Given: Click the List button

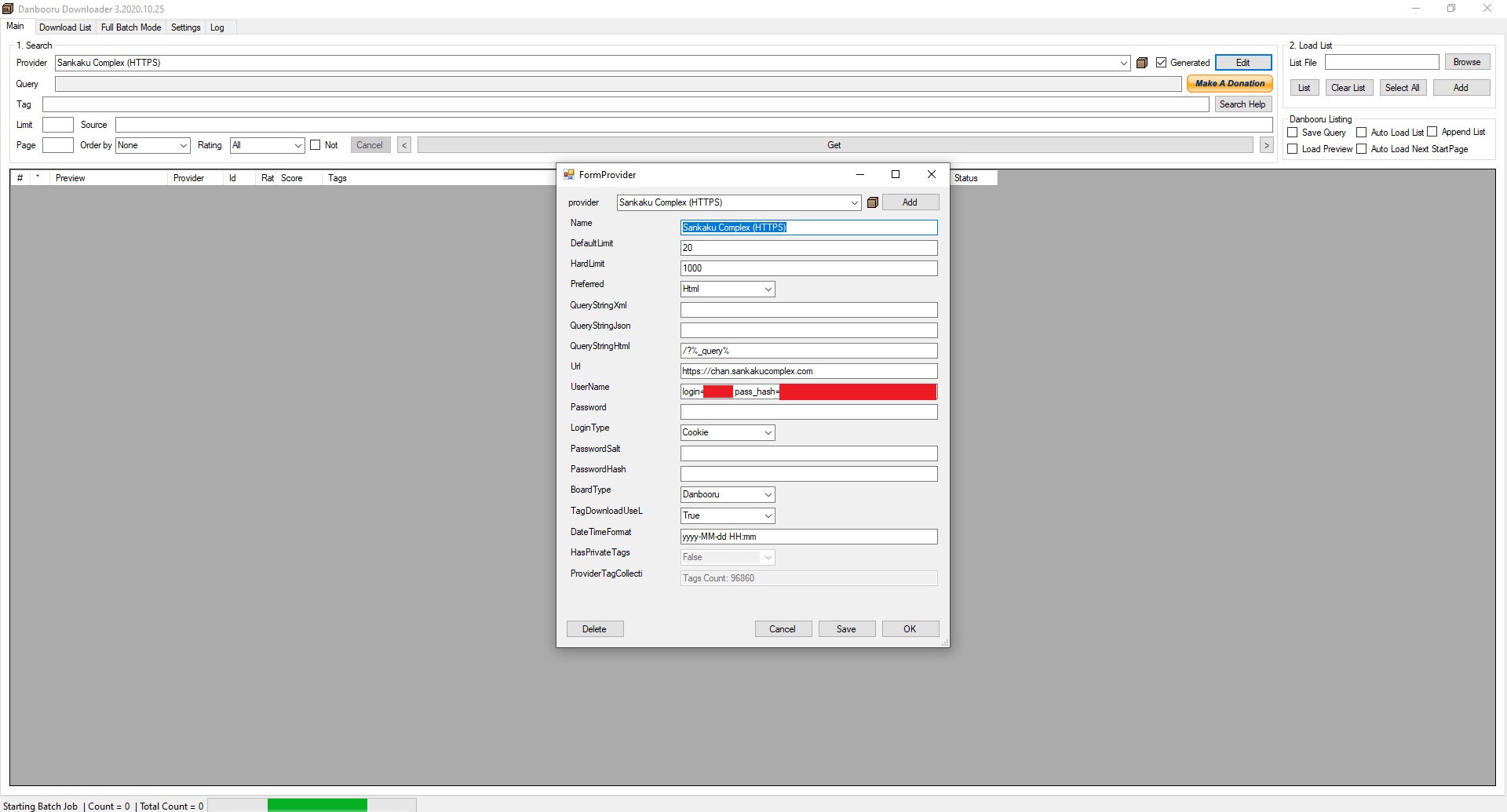Looking at the screenshot, I should coord(1304,88).
